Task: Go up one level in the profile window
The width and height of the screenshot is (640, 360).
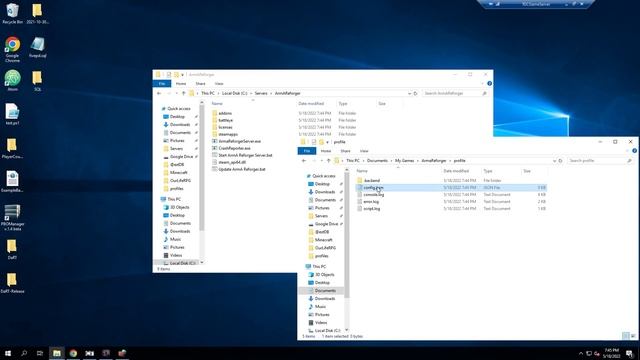Action: point(328,161)
